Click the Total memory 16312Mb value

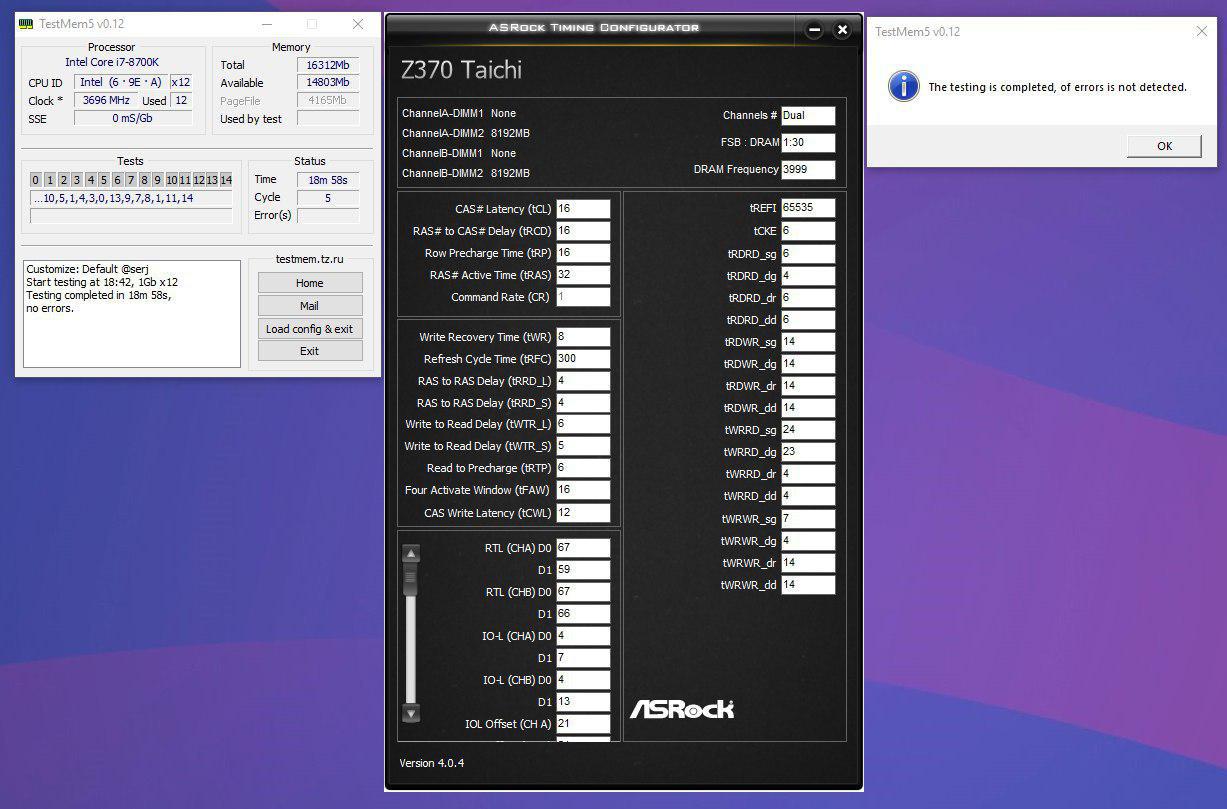point(326,65)
